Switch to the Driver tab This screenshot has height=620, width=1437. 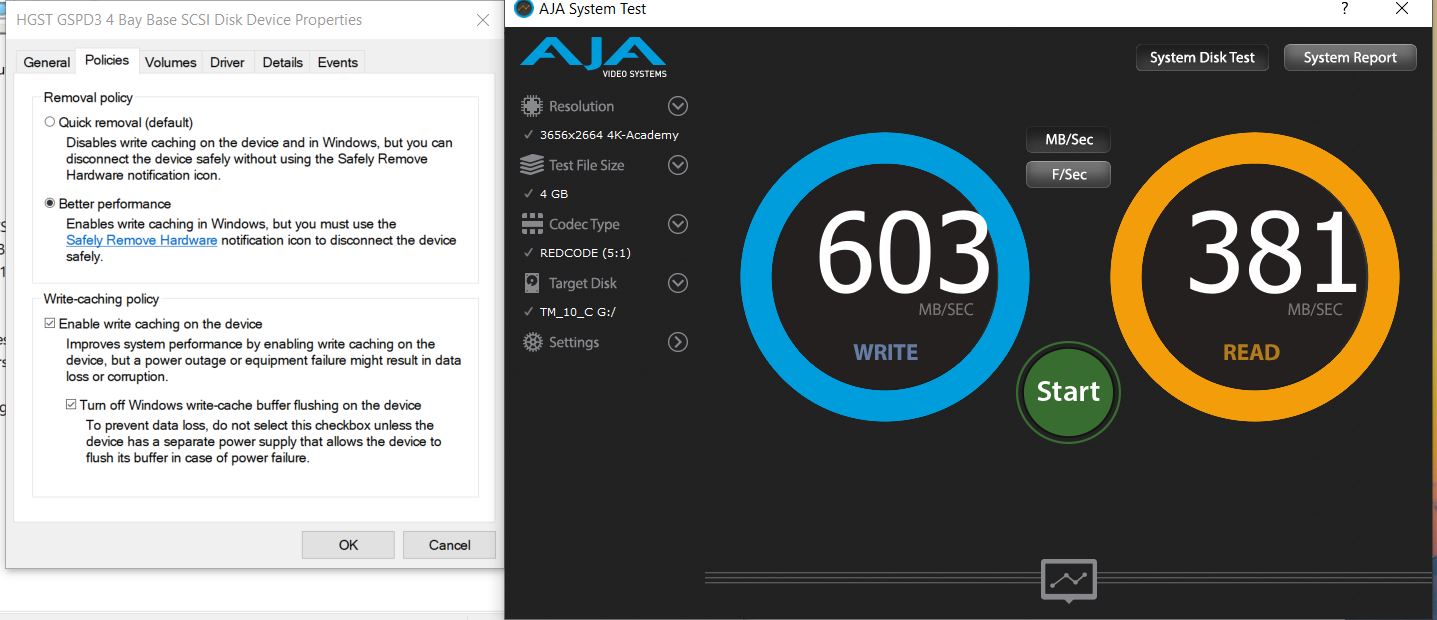click(x=227, y=62)
